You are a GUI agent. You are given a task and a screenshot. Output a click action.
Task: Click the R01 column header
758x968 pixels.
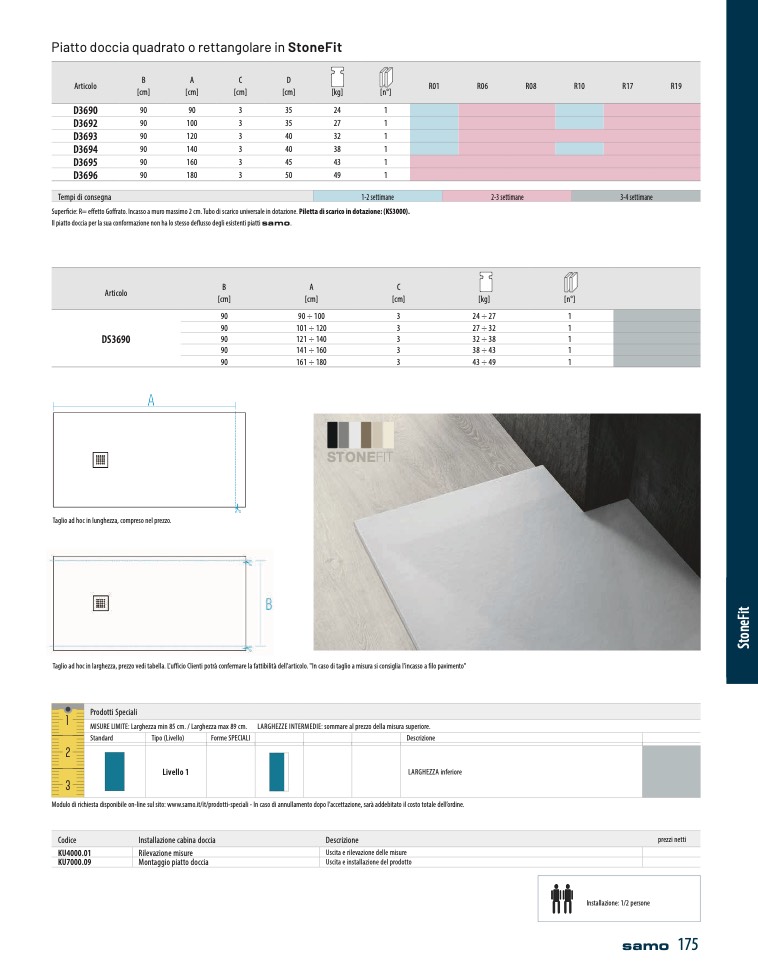434,87
